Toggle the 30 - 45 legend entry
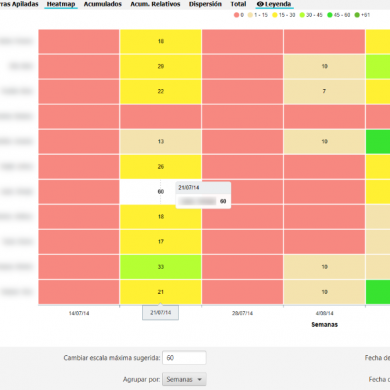 click(311, 15)
